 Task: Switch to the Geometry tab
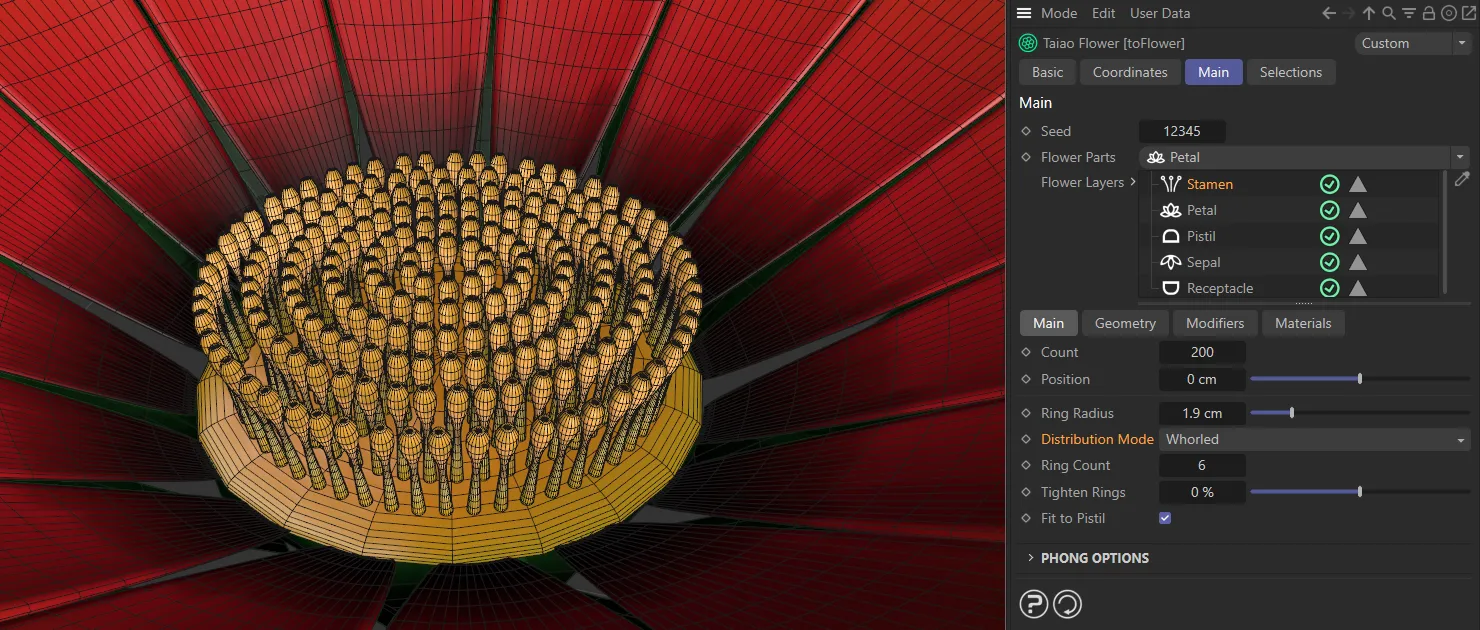(x=1125, y=323)
